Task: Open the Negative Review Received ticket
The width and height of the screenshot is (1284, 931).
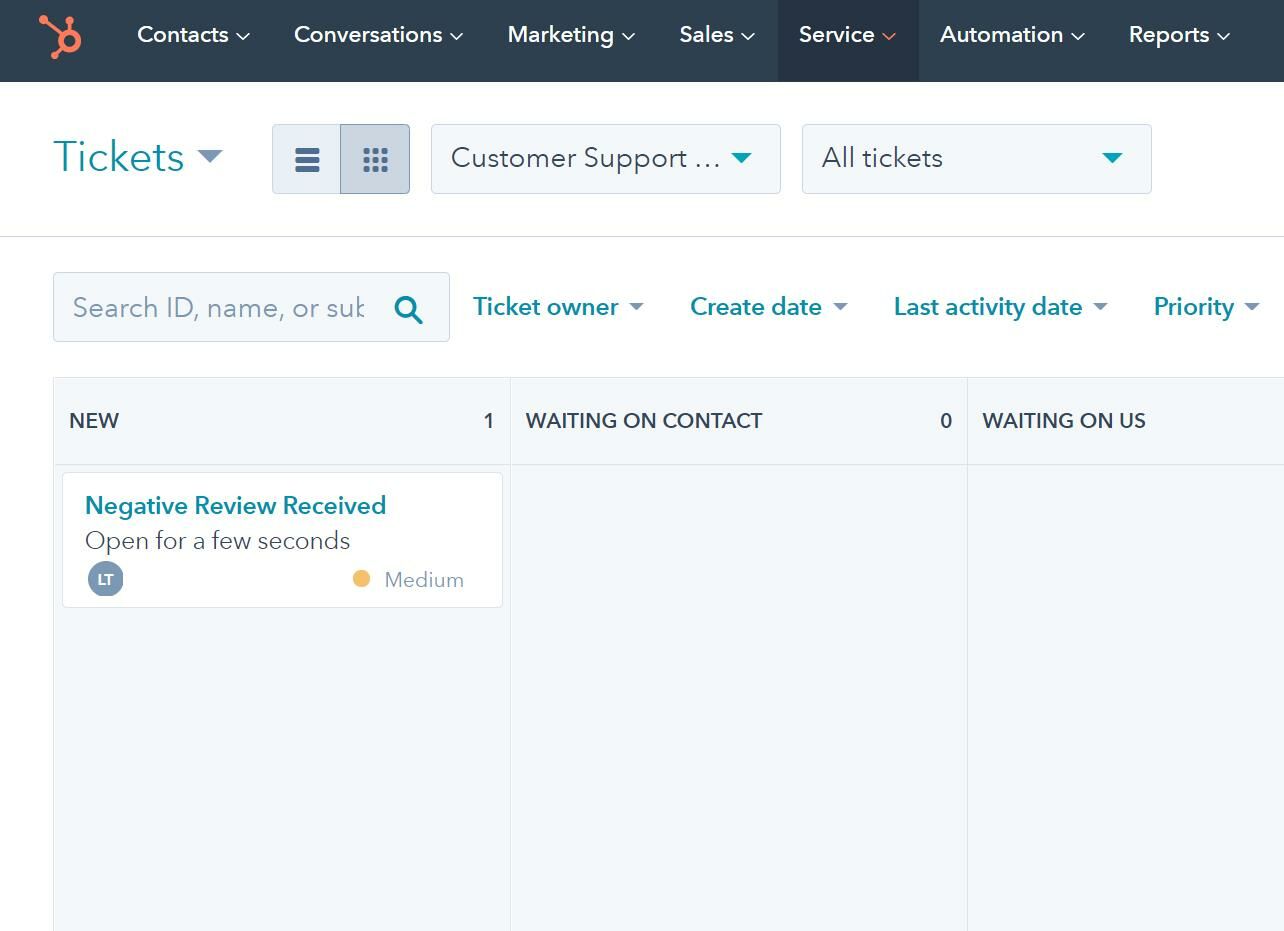Action: click(235, 506)
